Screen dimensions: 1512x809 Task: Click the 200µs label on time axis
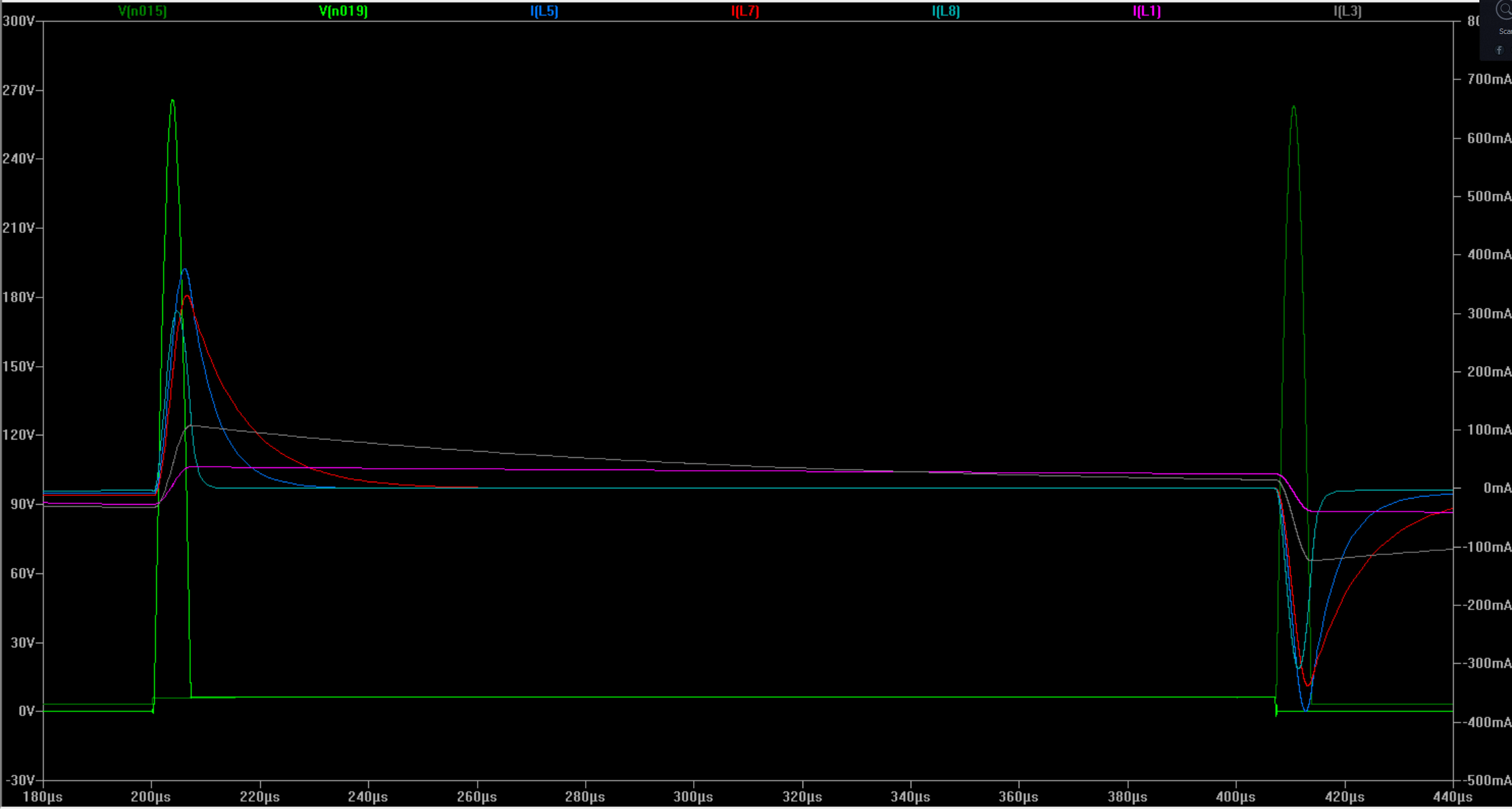pos(151,796)
